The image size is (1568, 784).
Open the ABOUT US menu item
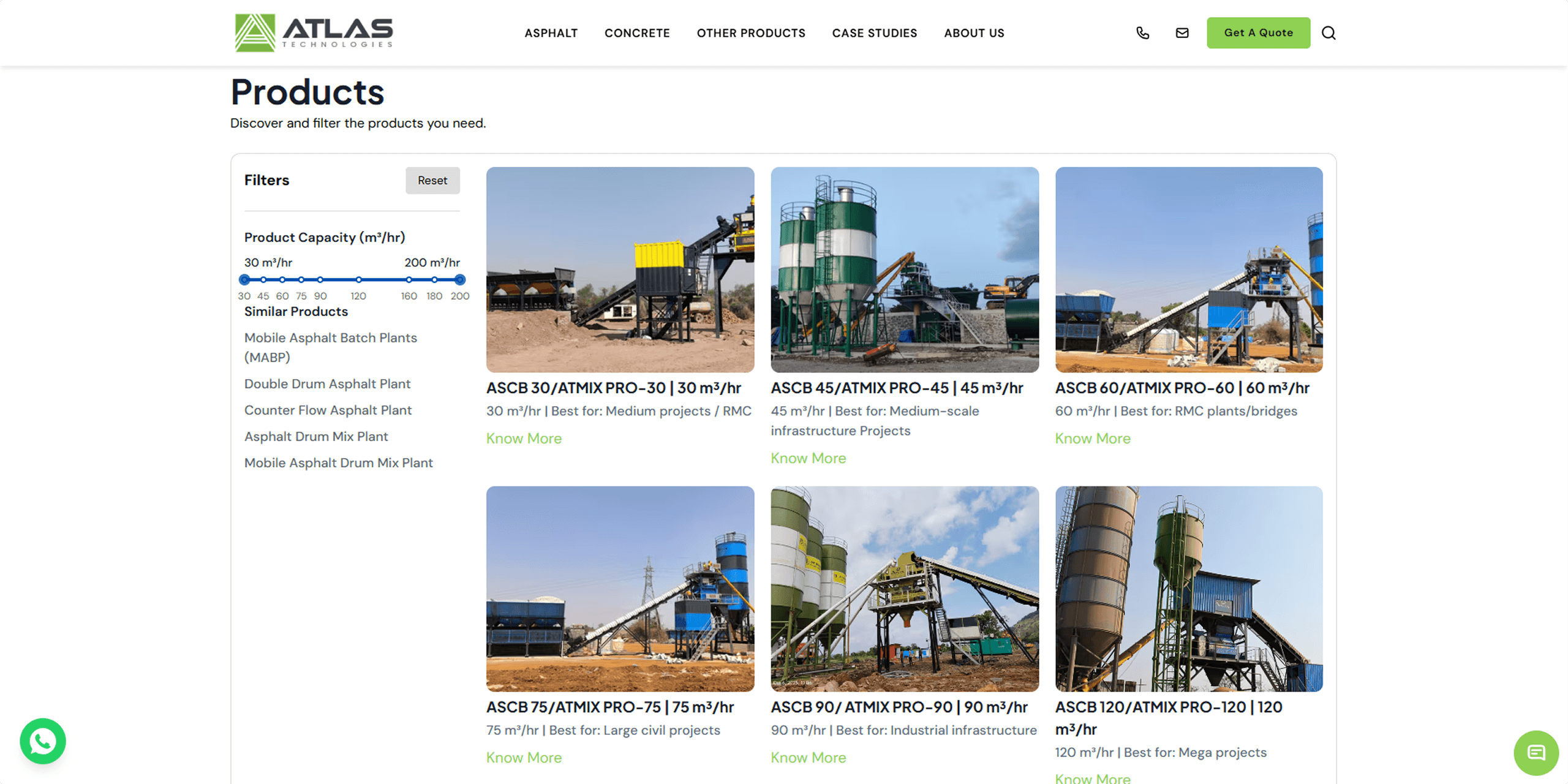point(974,33)
